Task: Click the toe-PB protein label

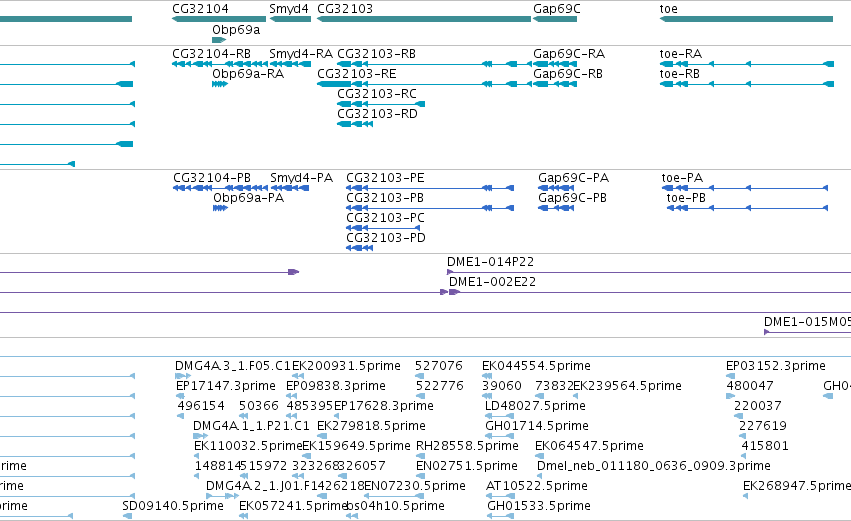Action: (686, 198)
